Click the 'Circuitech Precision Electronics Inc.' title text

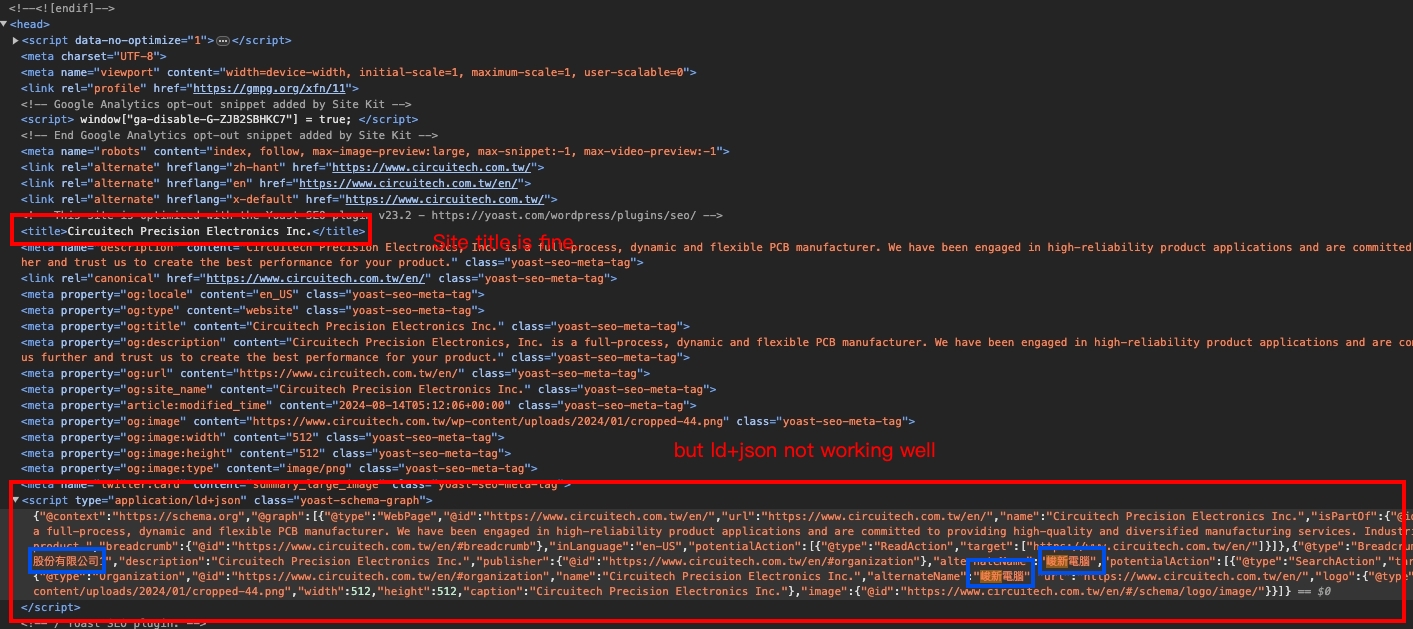pyautogui.click(x=190, y=231)
